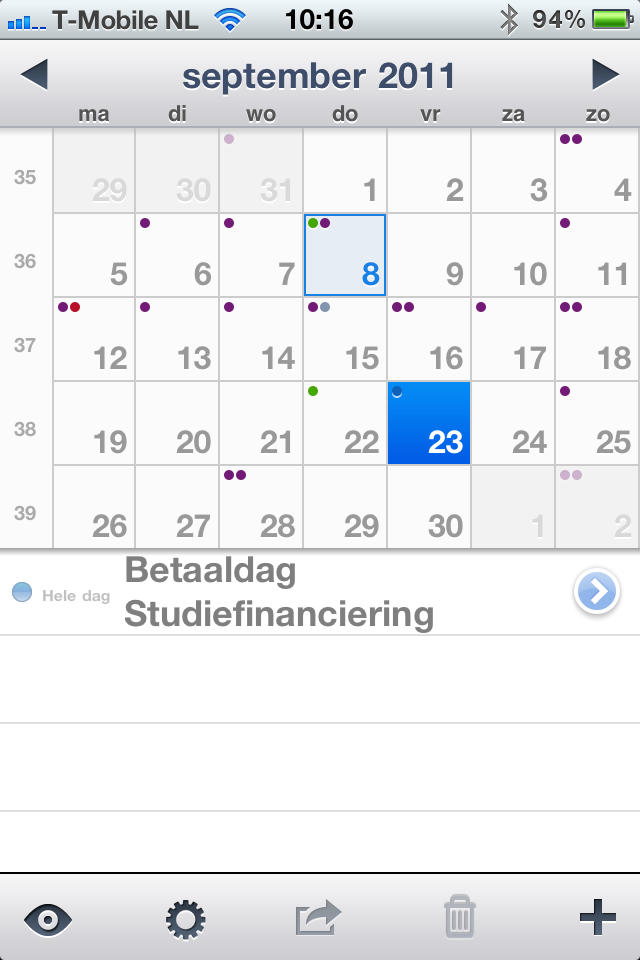Toggle calendar visibility eye icon
The width and height of the screenshot is (640, 960).
(x=48, y=918)
